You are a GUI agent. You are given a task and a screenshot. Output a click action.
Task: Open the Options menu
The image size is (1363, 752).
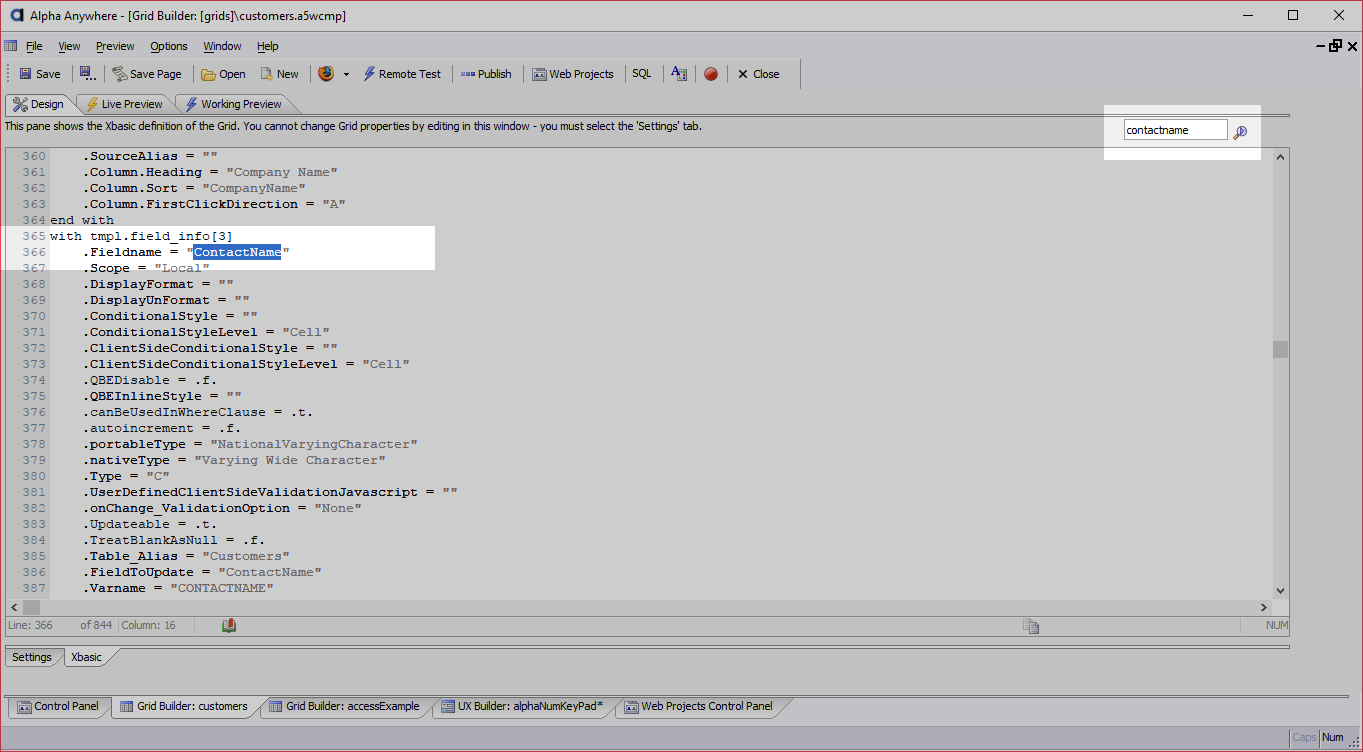(x=169, y=46)
